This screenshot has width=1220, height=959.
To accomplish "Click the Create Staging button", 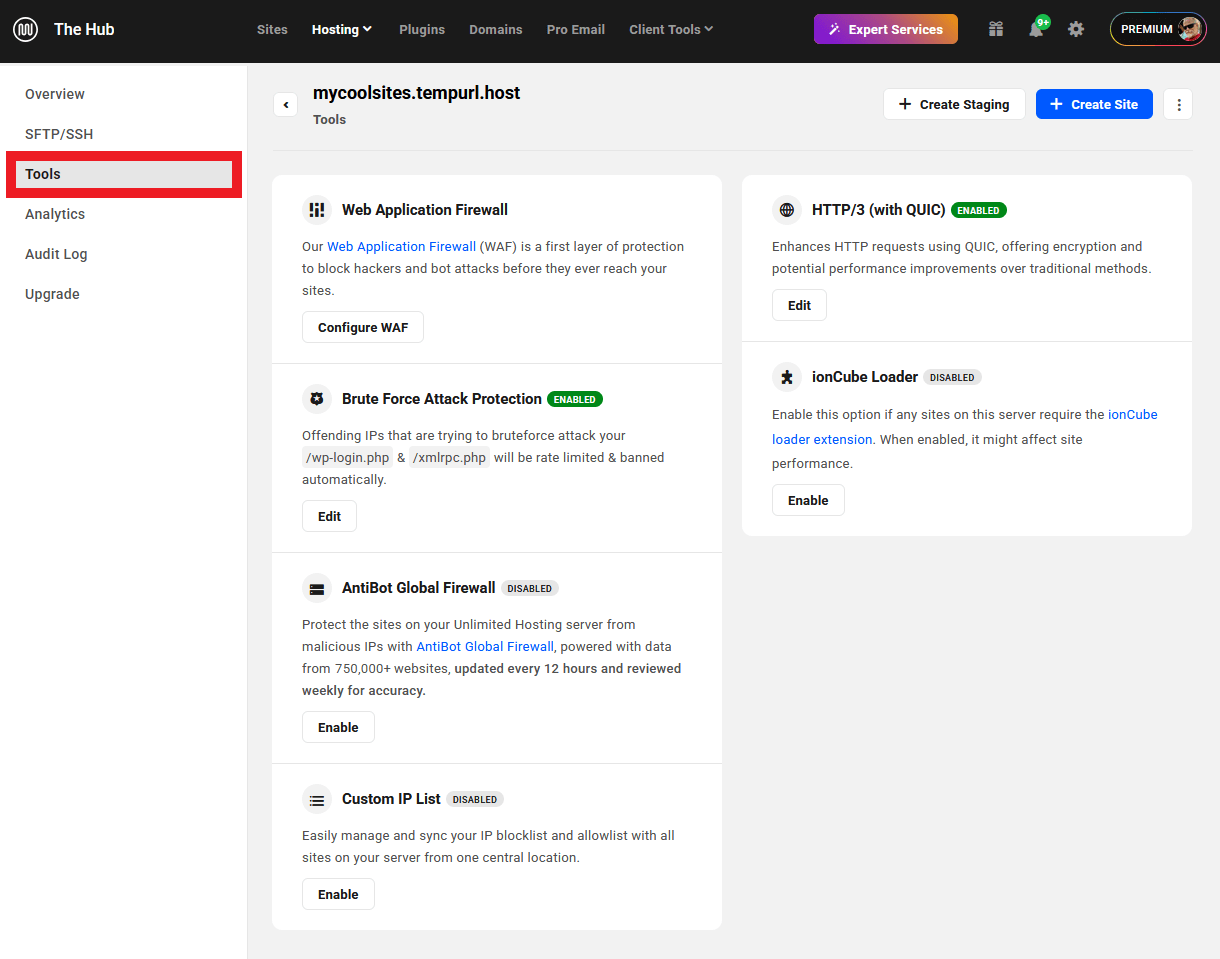I will click(954, 104).
